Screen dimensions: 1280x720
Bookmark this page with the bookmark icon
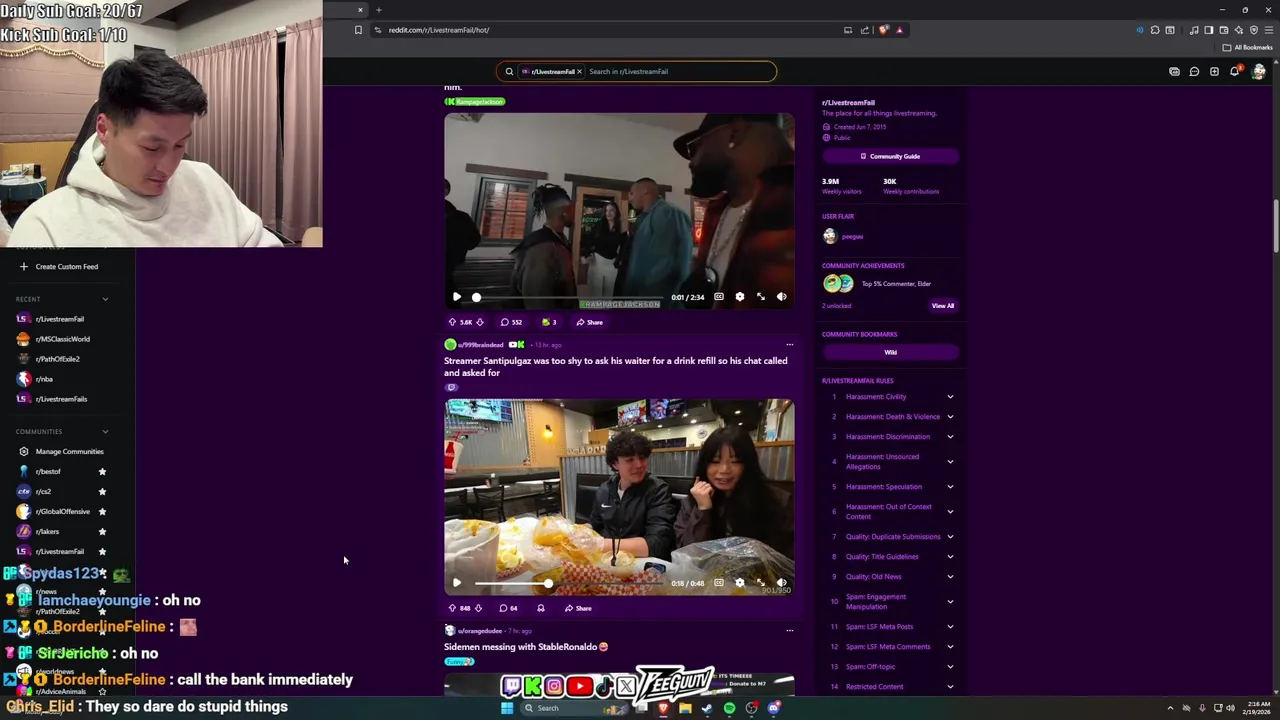point(358,30)
